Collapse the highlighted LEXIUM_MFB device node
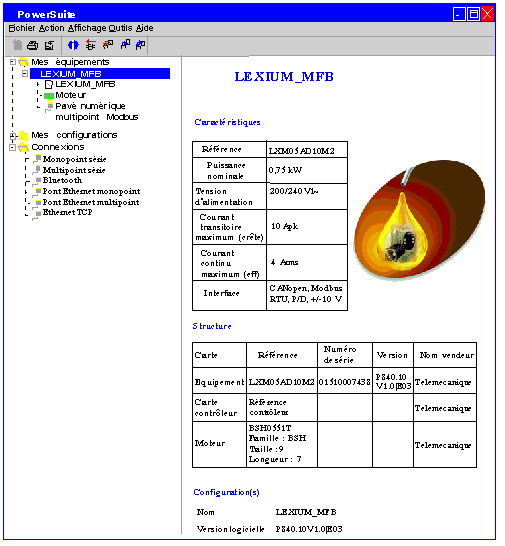 point(25,73)
